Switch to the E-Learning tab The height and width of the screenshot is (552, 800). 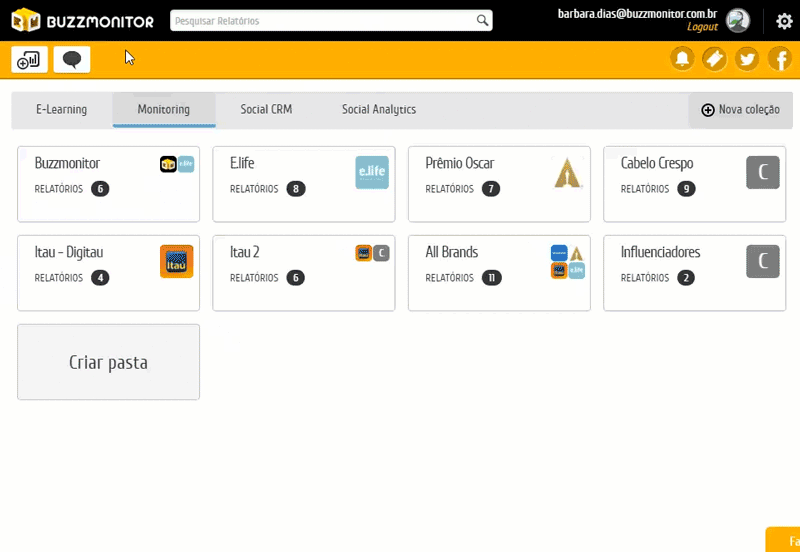click(x=61, y=110)
